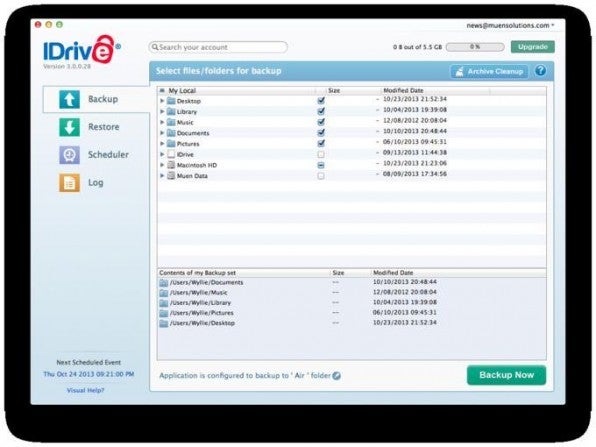The width and height of the screenshot is (596, 447).
Task: Click the Desktop folder icon in My Local
Action: [171, 101]
